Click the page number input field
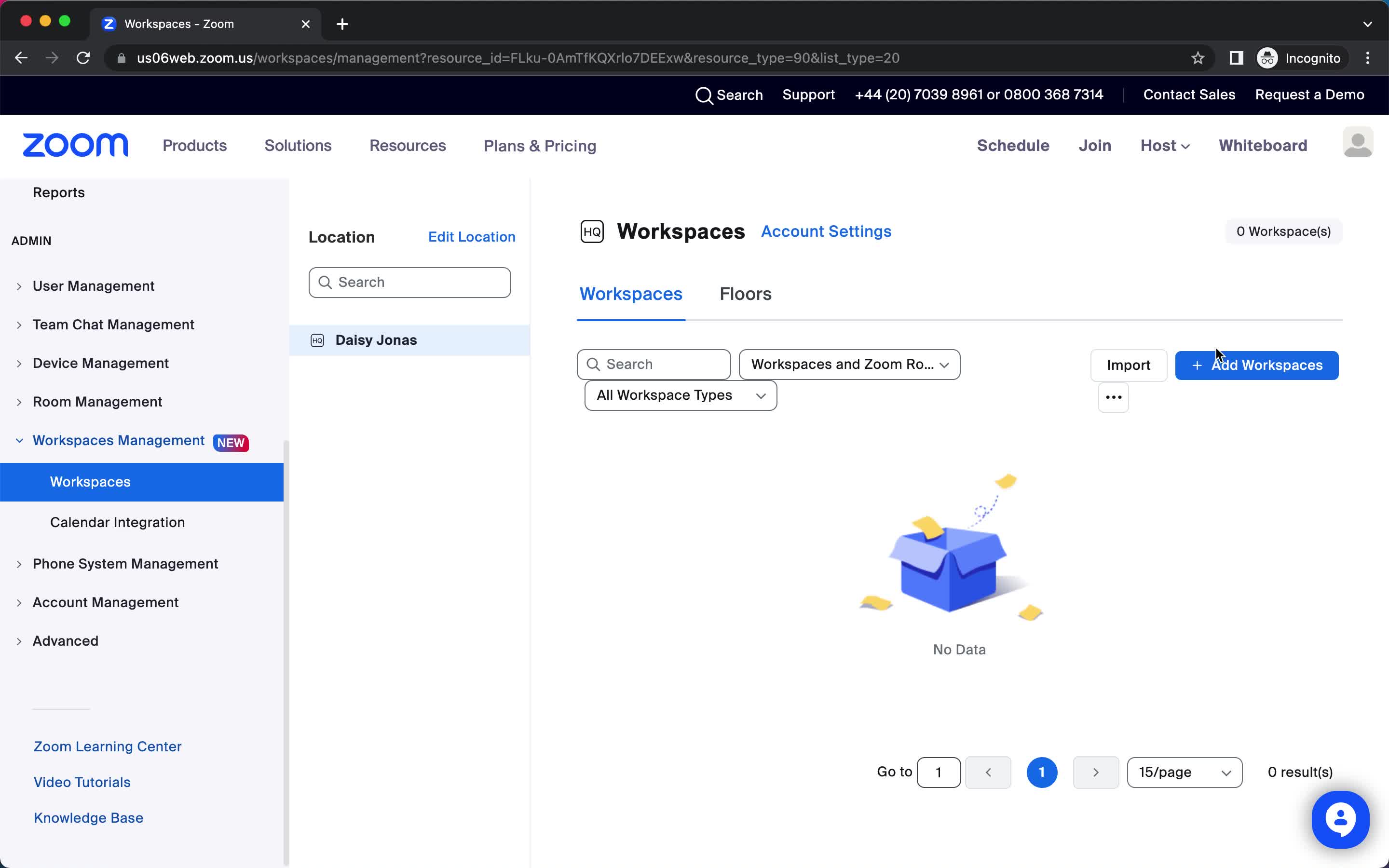The image size is (1389, 868). coord(938,772)
